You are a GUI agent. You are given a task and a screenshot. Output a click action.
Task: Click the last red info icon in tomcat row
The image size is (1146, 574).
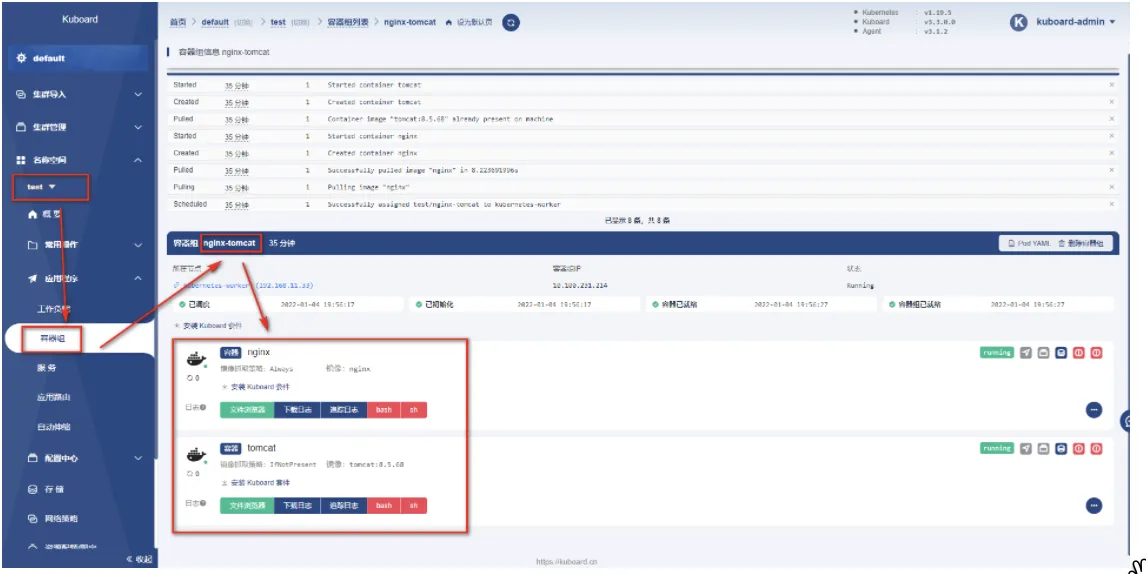click(1096, 448)
